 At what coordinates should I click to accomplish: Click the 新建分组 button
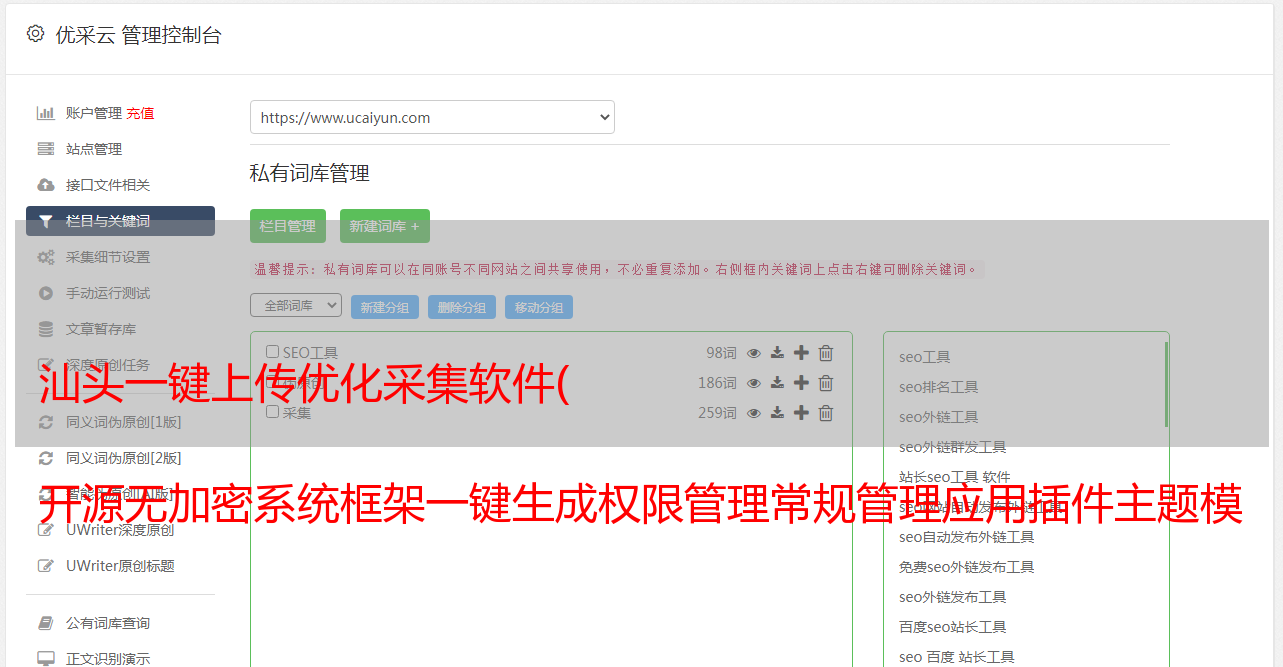click(x=385, y=307)
